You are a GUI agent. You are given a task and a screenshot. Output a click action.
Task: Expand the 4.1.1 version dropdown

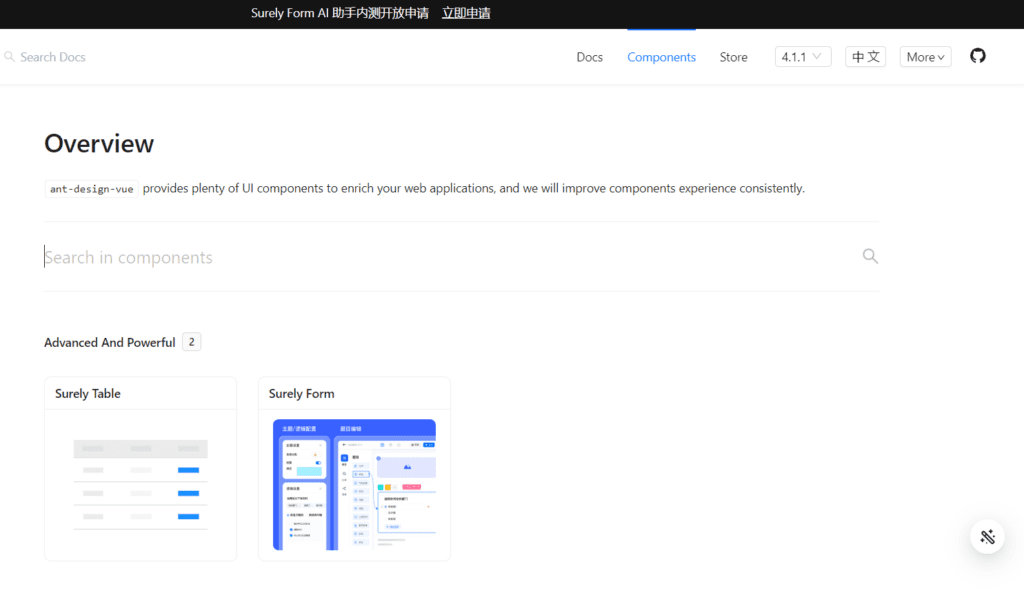click(x=803, y=57)
